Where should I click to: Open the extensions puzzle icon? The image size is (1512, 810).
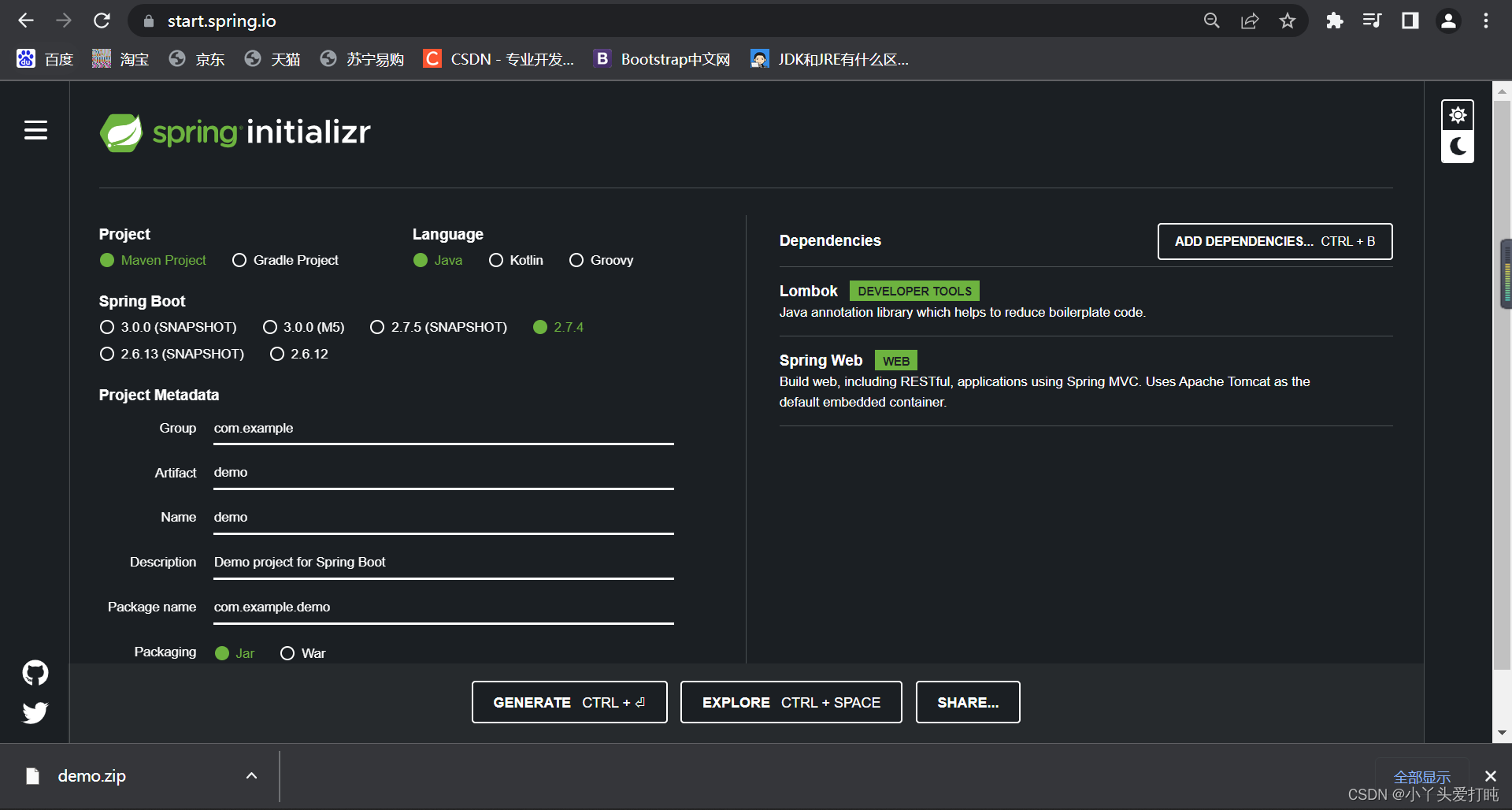click(1334, 20)
